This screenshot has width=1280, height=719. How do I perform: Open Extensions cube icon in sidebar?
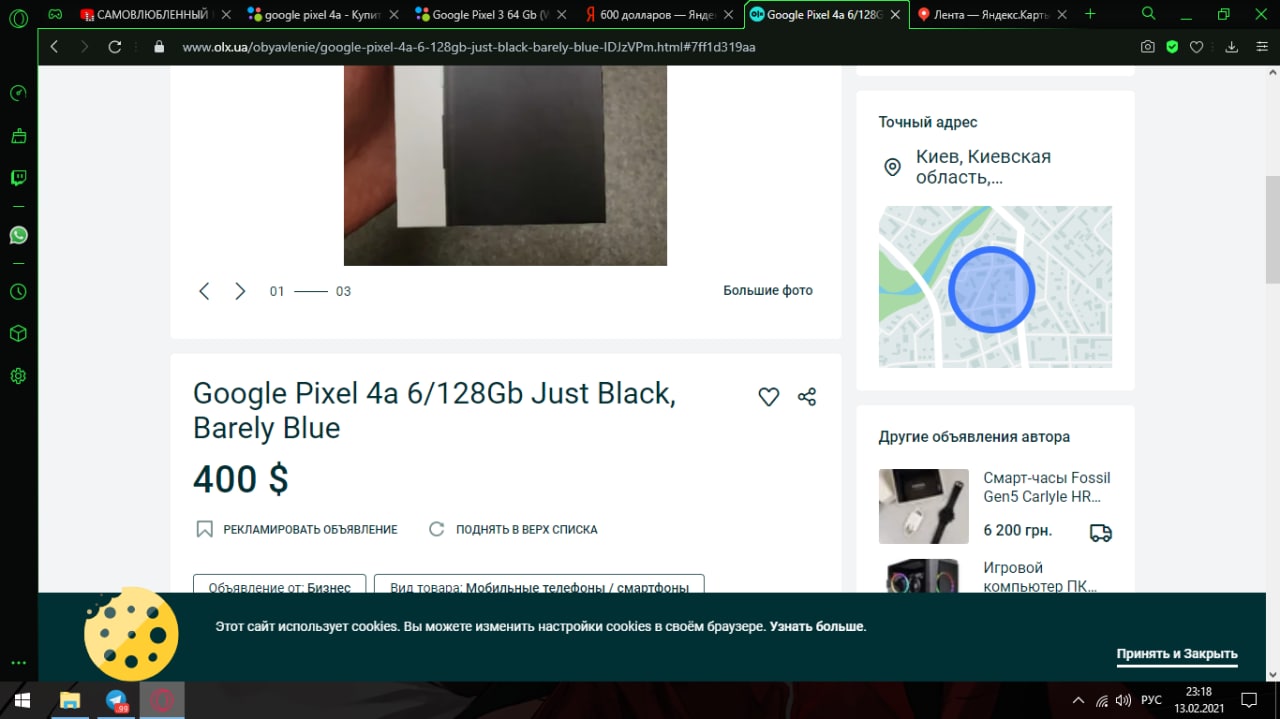click(x=18, y=334)
